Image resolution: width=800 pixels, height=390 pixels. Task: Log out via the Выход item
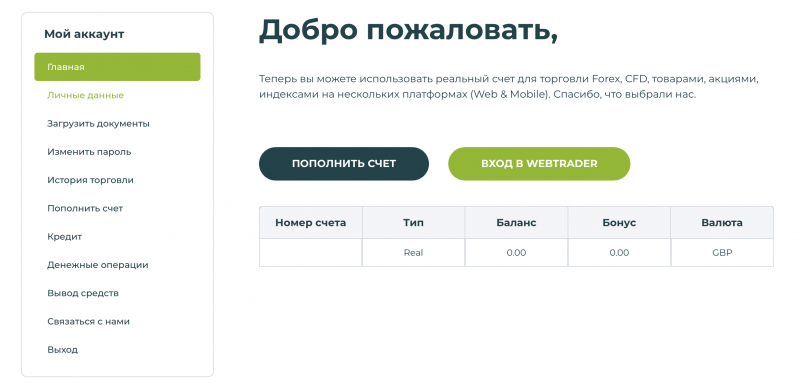(62, 350)
